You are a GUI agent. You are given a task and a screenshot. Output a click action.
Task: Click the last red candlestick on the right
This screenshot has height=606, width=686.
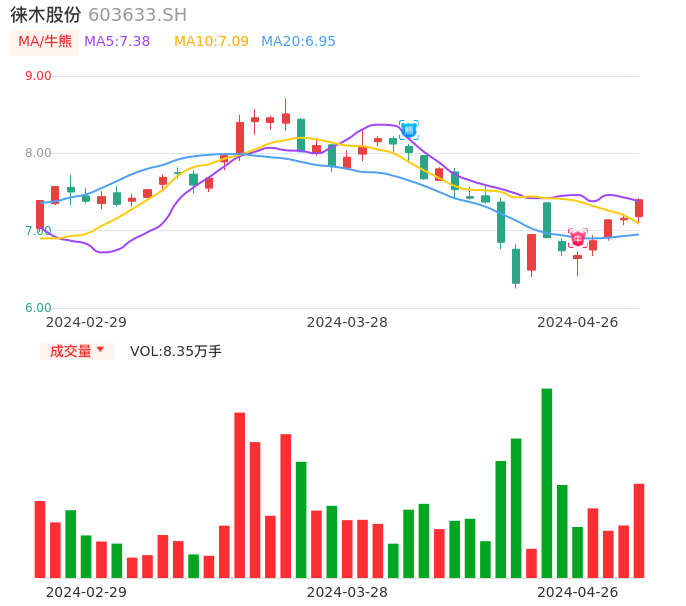(x=639, y=208)
